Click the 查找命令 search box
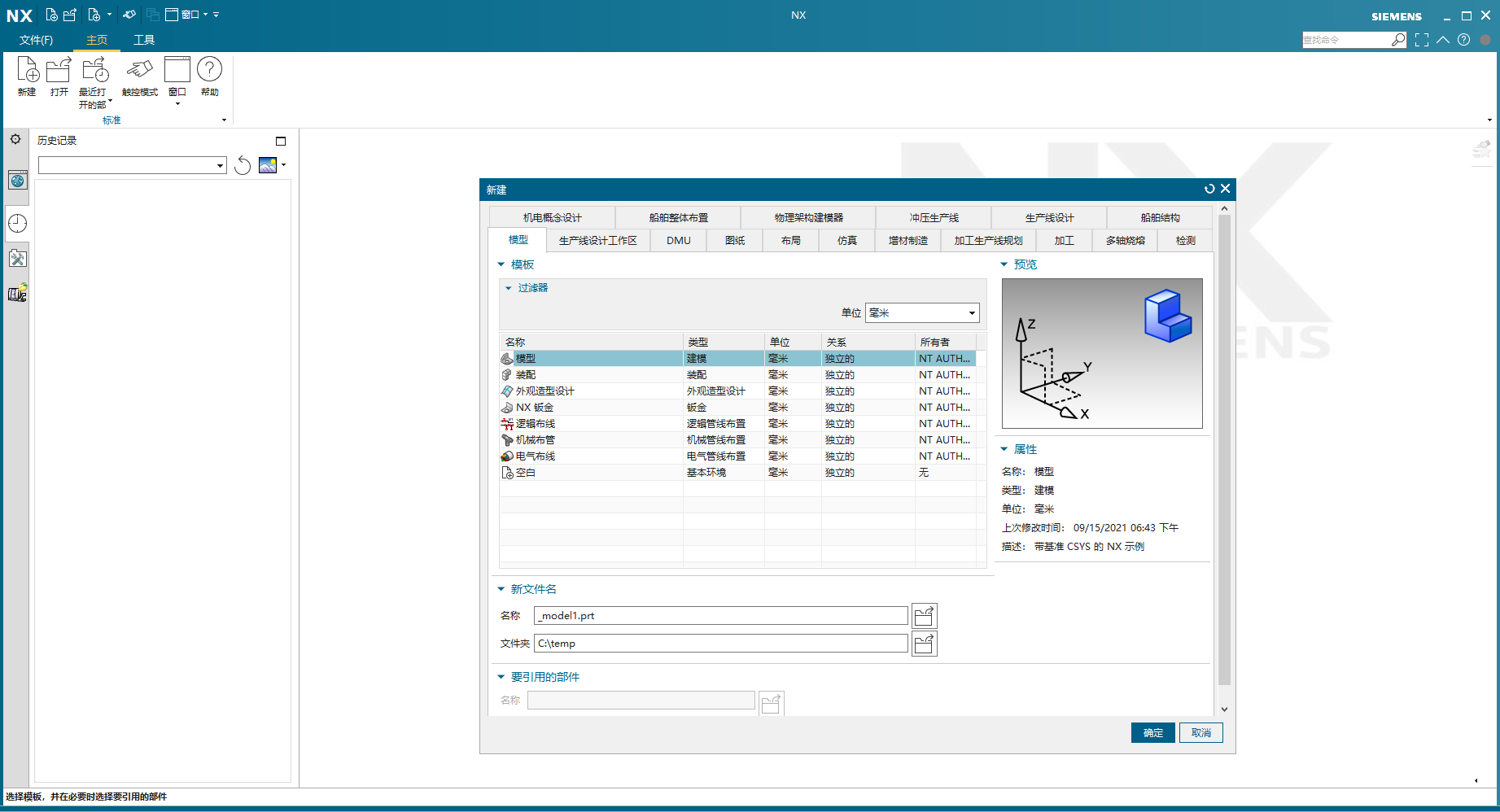This screenshot has width=1500, height=812. pyautogui.click(x=1347, y=40)
